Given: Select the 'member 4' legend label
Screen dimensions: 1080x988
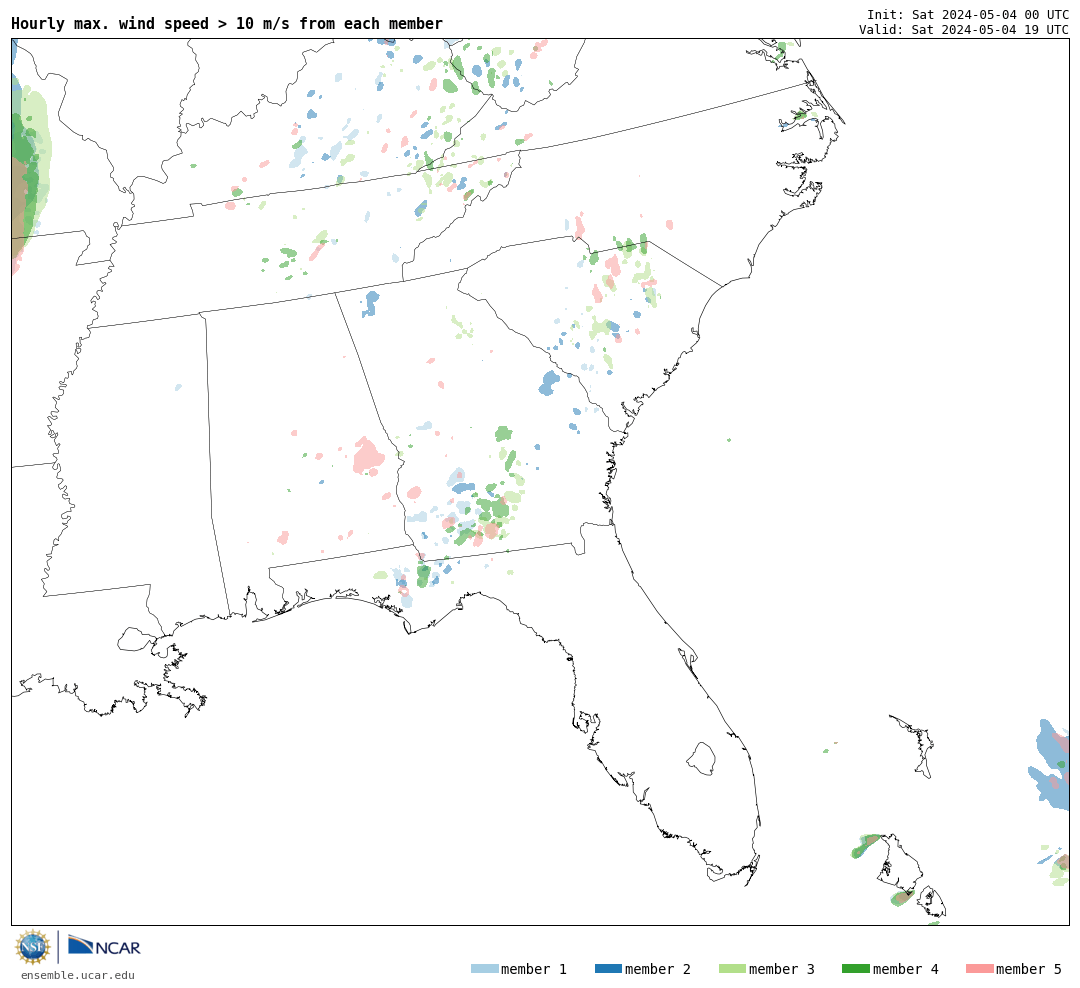Looking at the screenshot, I should (906, 969).
